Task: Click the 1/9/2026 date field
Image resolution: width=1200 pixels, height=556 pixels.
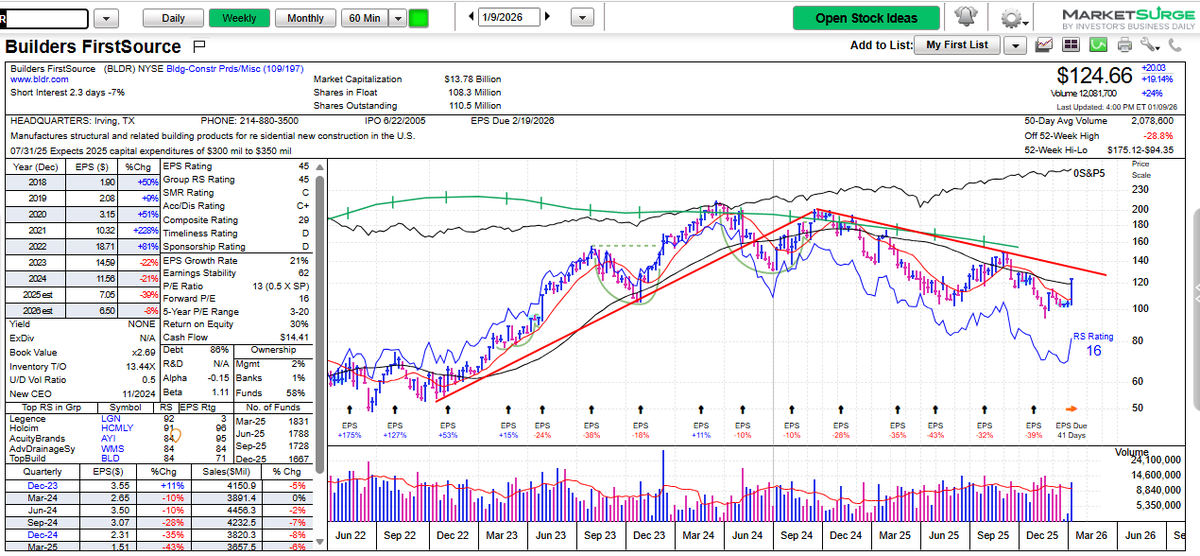Action: [x=508, y=17]
